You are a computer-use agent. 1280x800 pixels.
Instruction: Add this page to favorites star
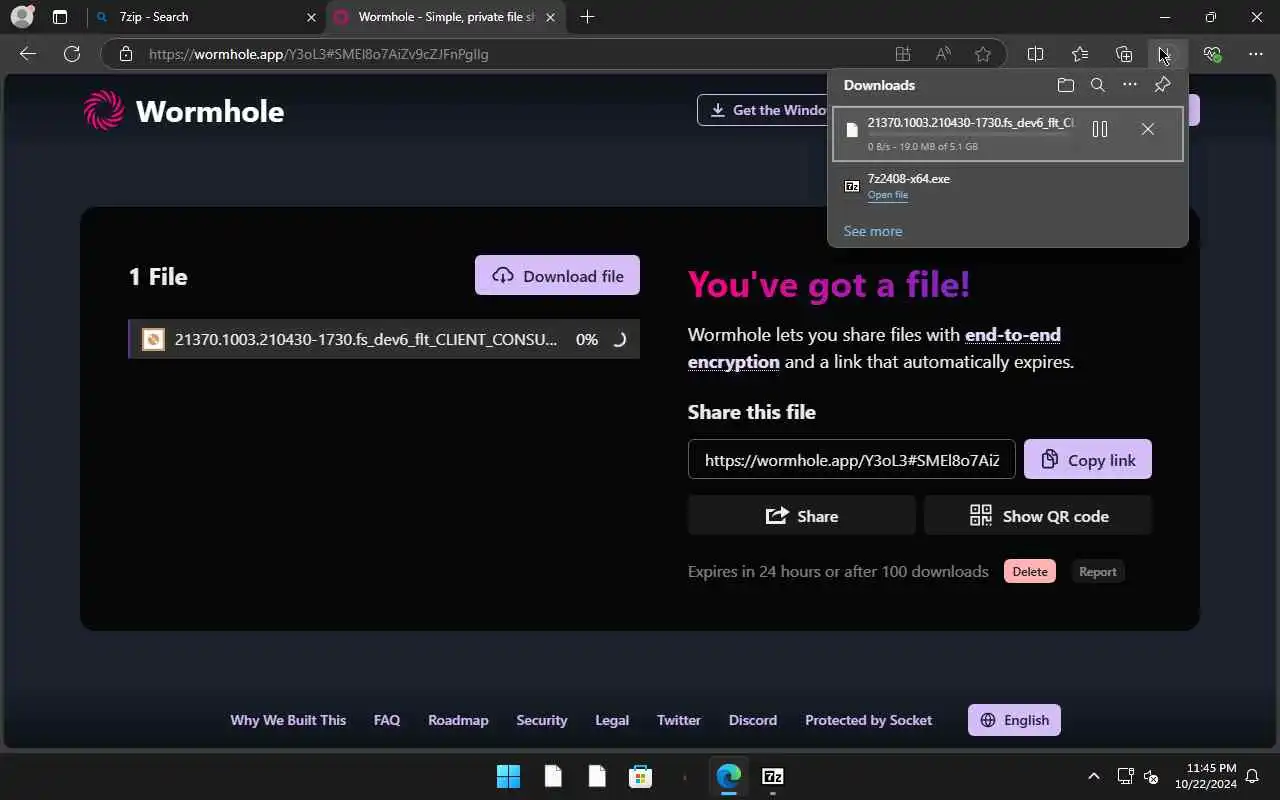click(x=983, y=54)
